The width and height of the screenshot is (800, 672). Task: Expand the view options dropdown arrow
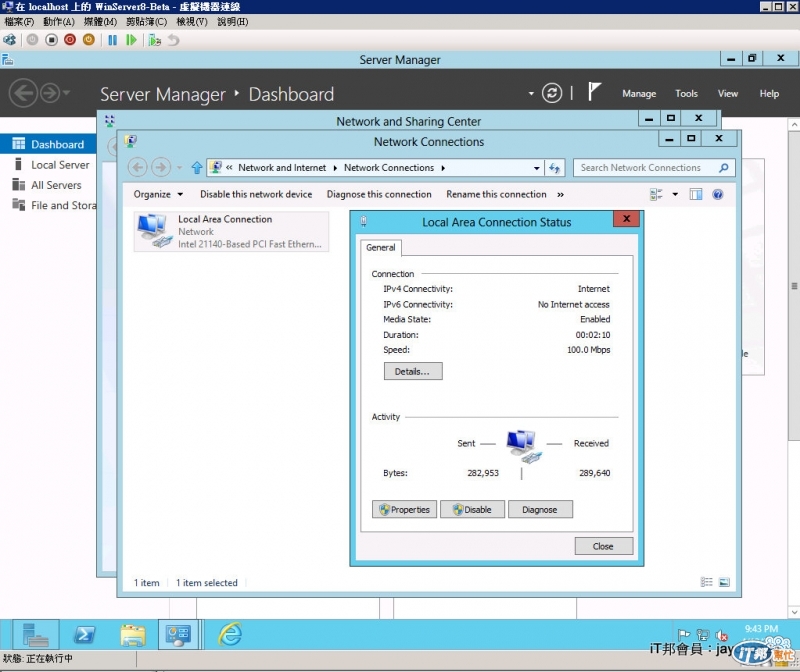coord(675,194)
